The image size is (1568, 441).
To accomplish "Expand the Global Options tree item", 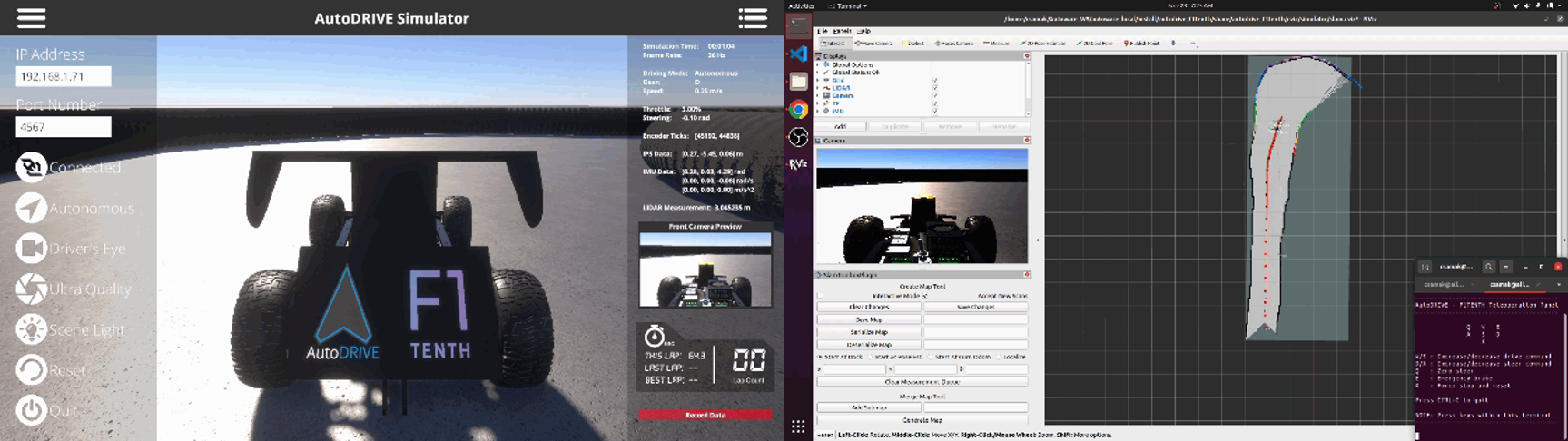I will click(x=819, y=65).
